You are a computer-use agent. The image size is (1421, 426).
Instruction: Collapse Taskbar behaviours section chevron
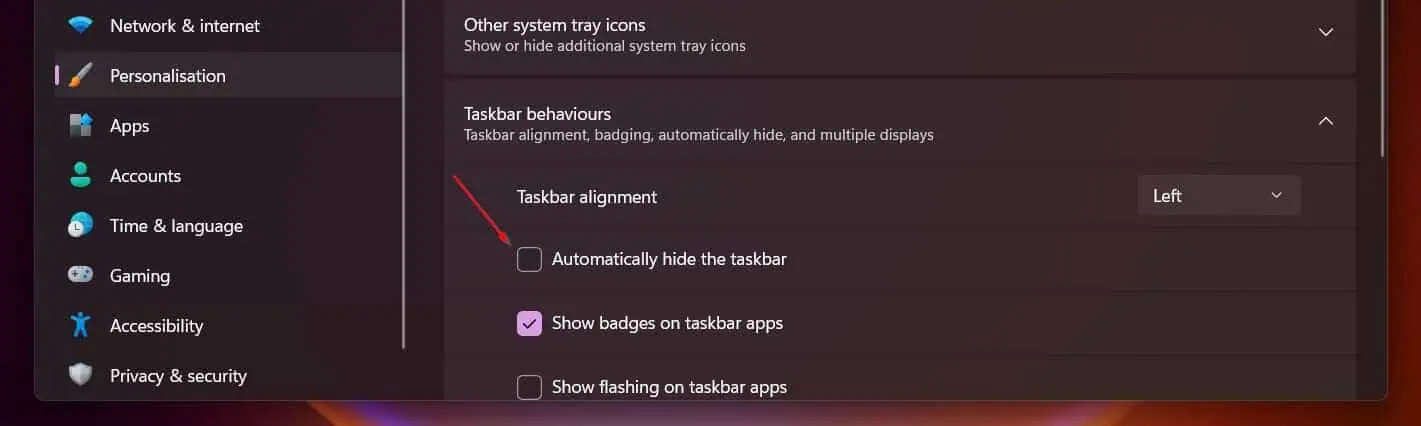[x=1326, y=121]
